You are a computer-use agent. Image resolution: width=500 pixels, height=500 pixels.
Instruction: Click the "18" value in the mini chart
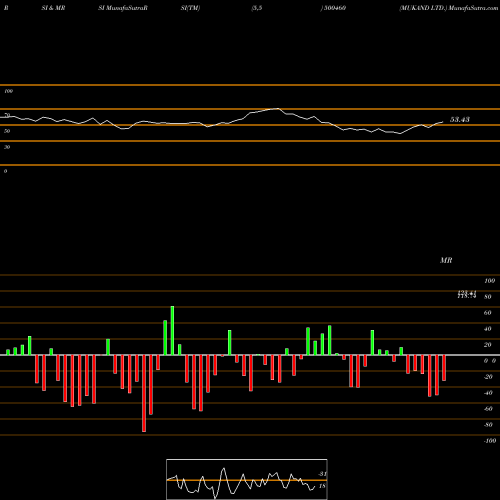pos(322,486)
